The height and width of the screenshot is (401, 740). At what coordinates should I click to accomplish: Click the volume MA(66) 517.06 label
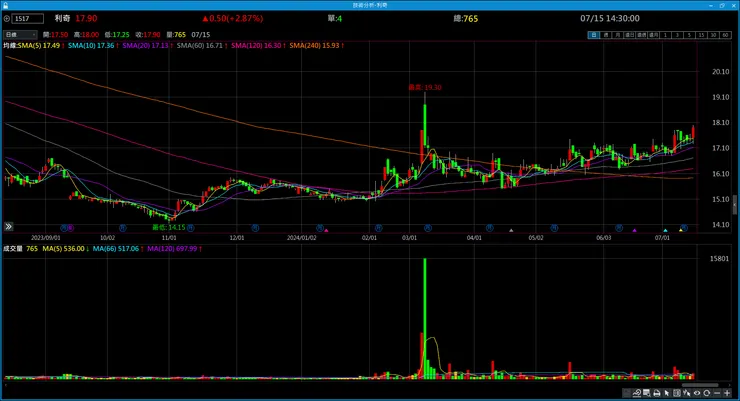tap(116, 248)
